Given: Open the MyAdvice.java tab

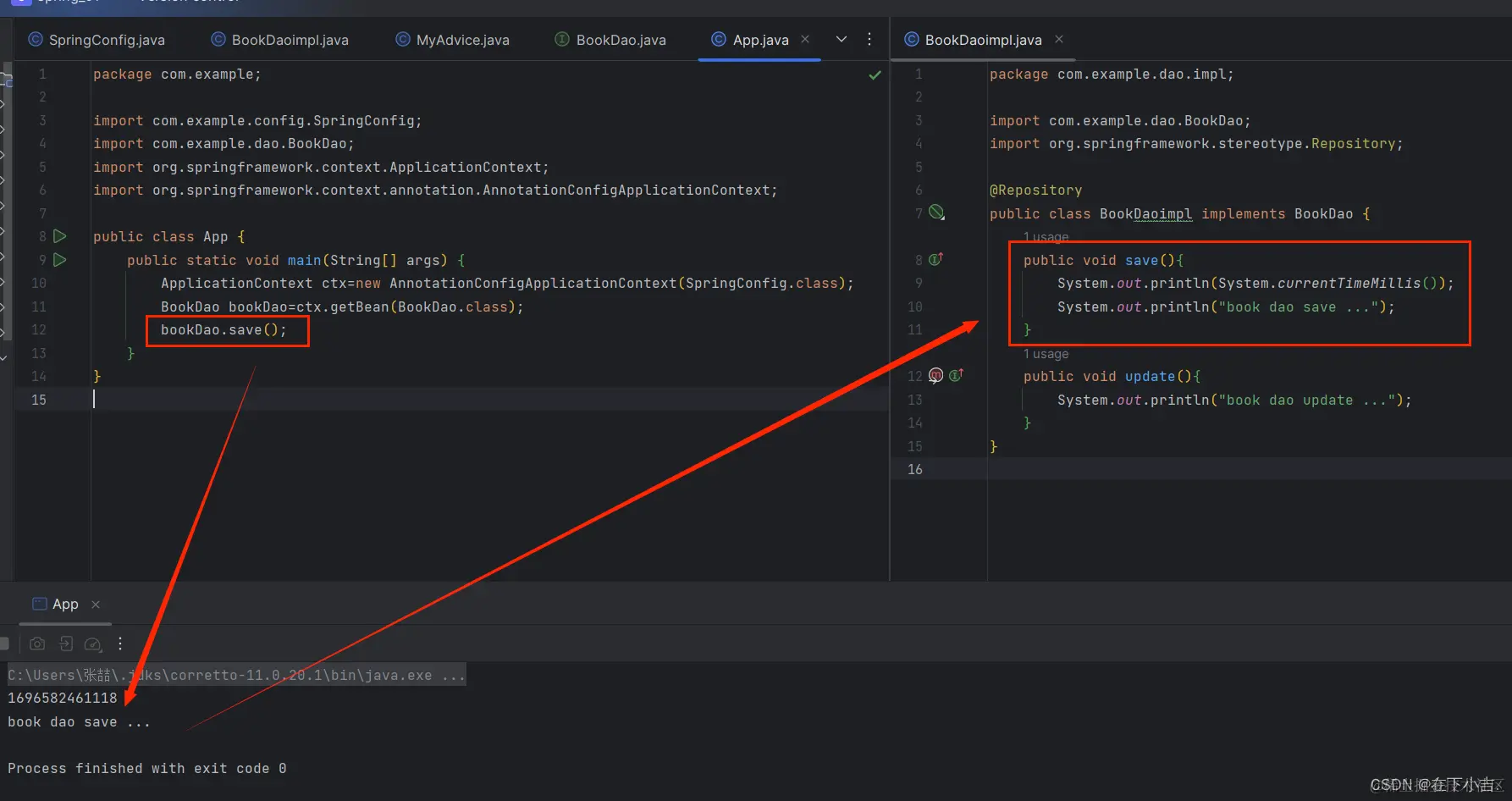Looking at the screenshot, I should (452, 40).
